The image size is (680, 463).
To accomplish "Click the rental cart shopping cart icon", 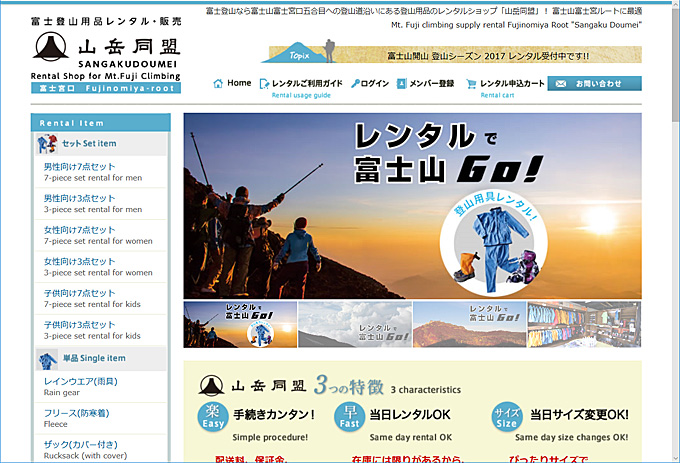I will [x=471, y=84].
